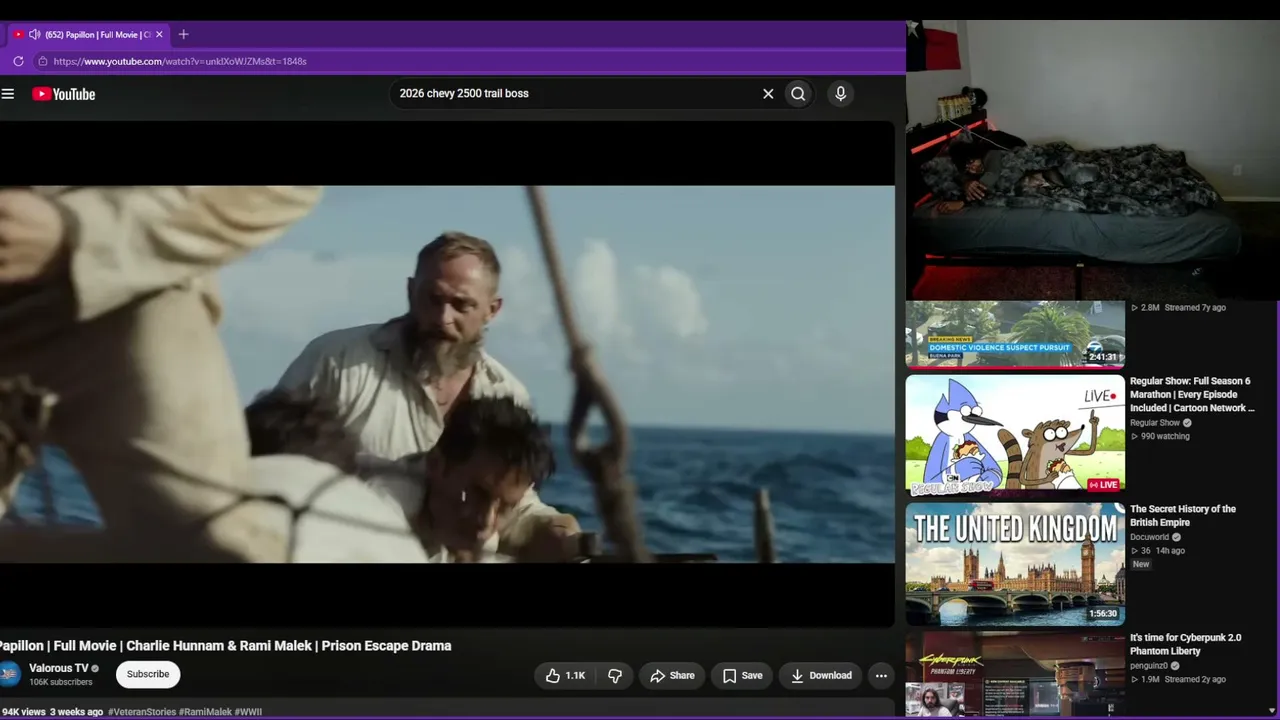Open 'The Secret History of the British Empire' title

click(1183, 516)
